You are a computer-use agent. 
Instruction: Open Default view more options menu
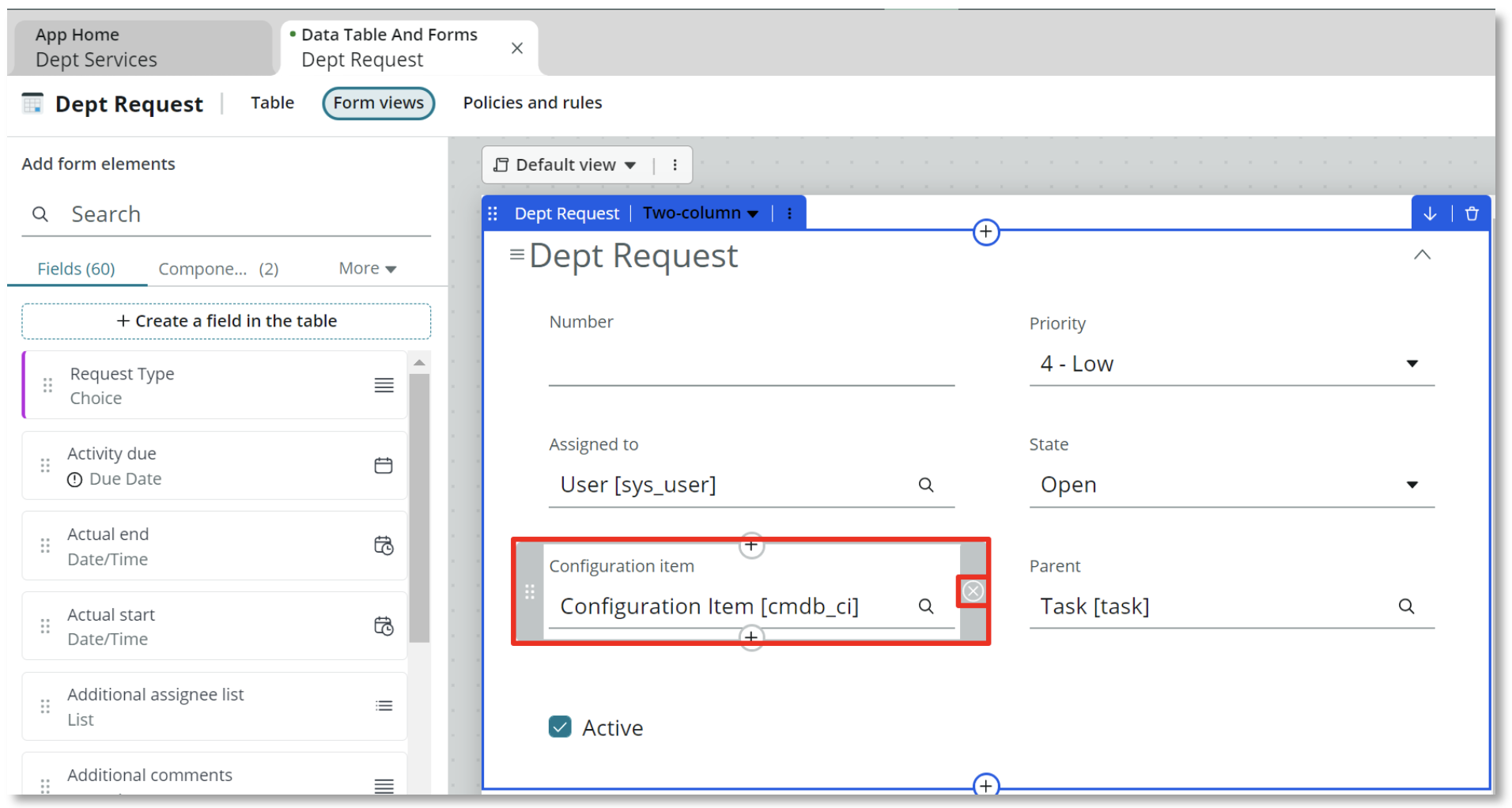(x=675, y=165)
